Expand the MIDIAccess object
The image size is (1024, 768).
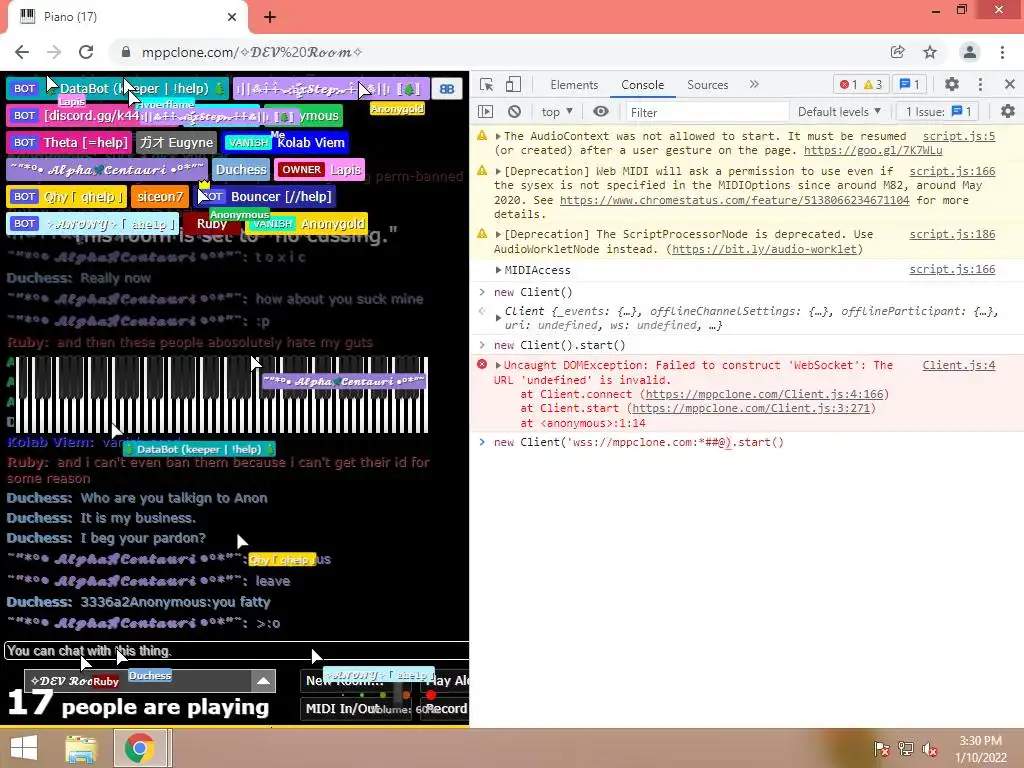click(x=498, y=270)
